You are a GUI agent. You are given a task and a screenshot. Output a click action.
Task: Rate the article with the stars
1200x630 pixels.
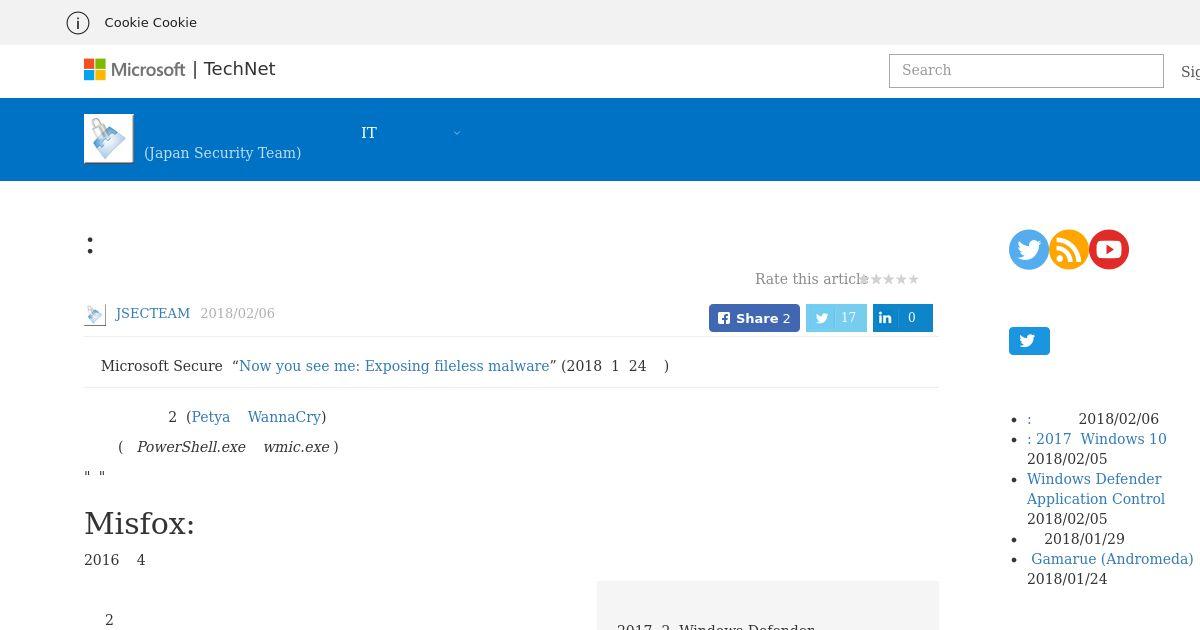click(x=890, y=280)
